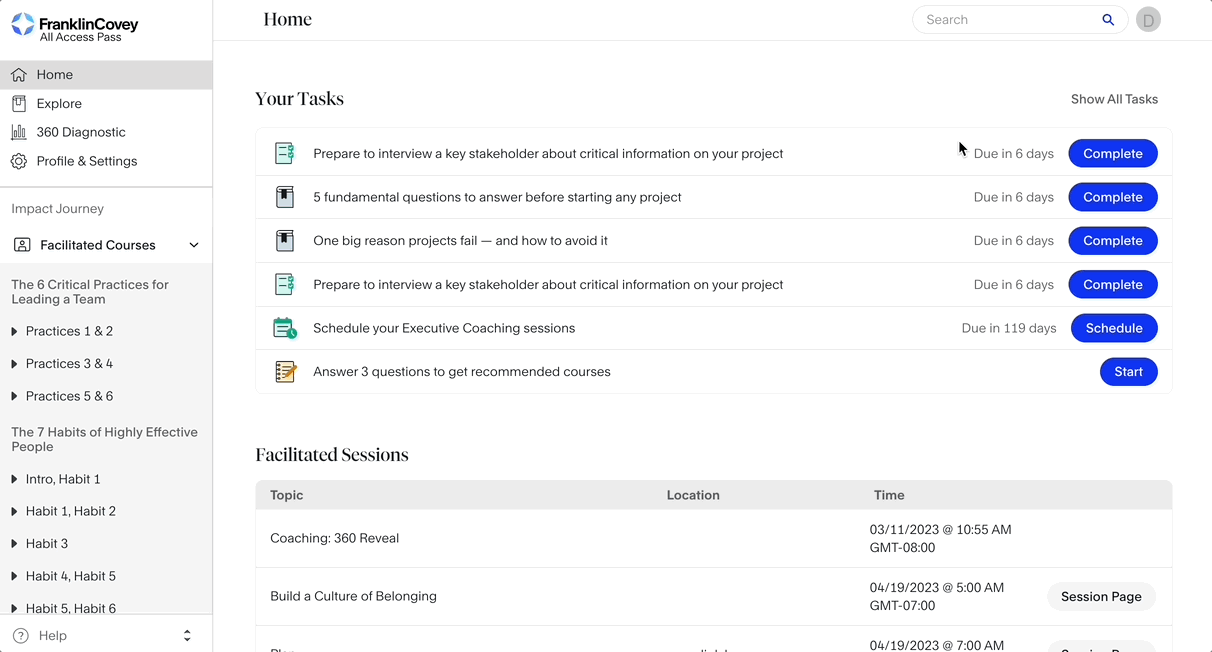Collapse the Facilitated Courses dropdown
This screenshot has height=652, width=1212.
point(194,245)
